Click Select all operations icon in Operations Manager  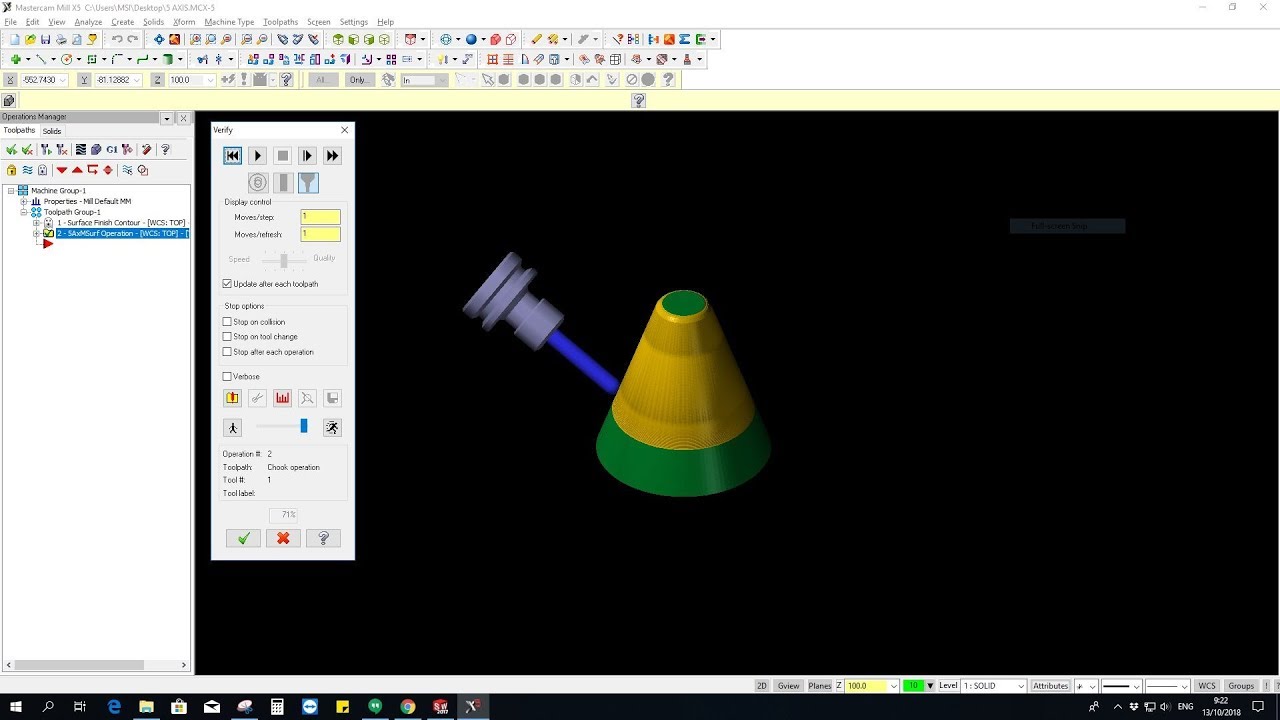[x=11, y=150]
